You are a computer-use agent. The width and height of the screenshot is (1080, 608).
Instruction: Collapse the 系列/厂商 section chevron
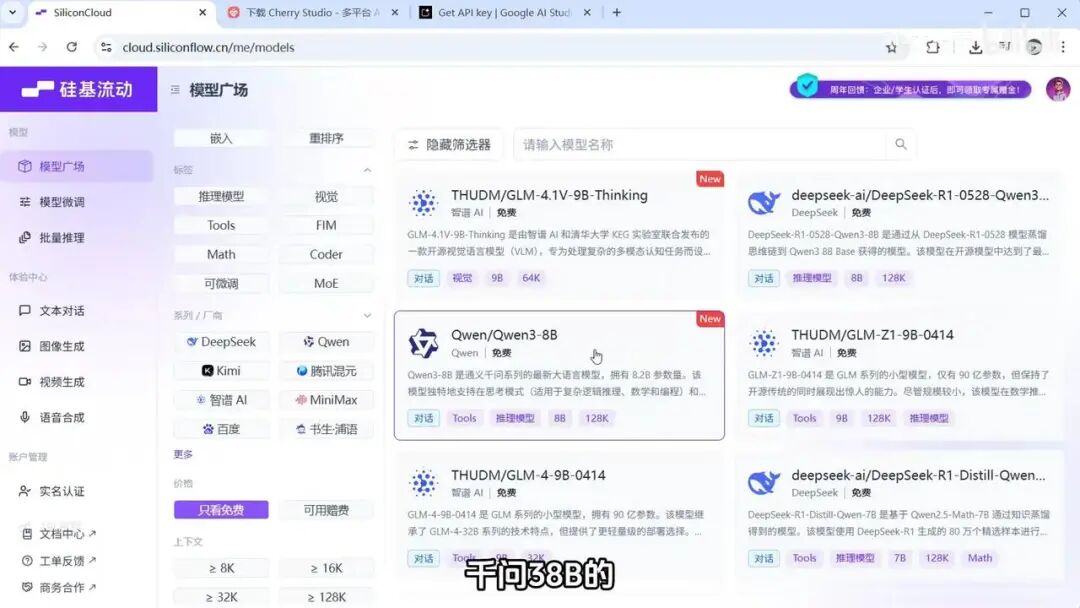tap(367, 315)
